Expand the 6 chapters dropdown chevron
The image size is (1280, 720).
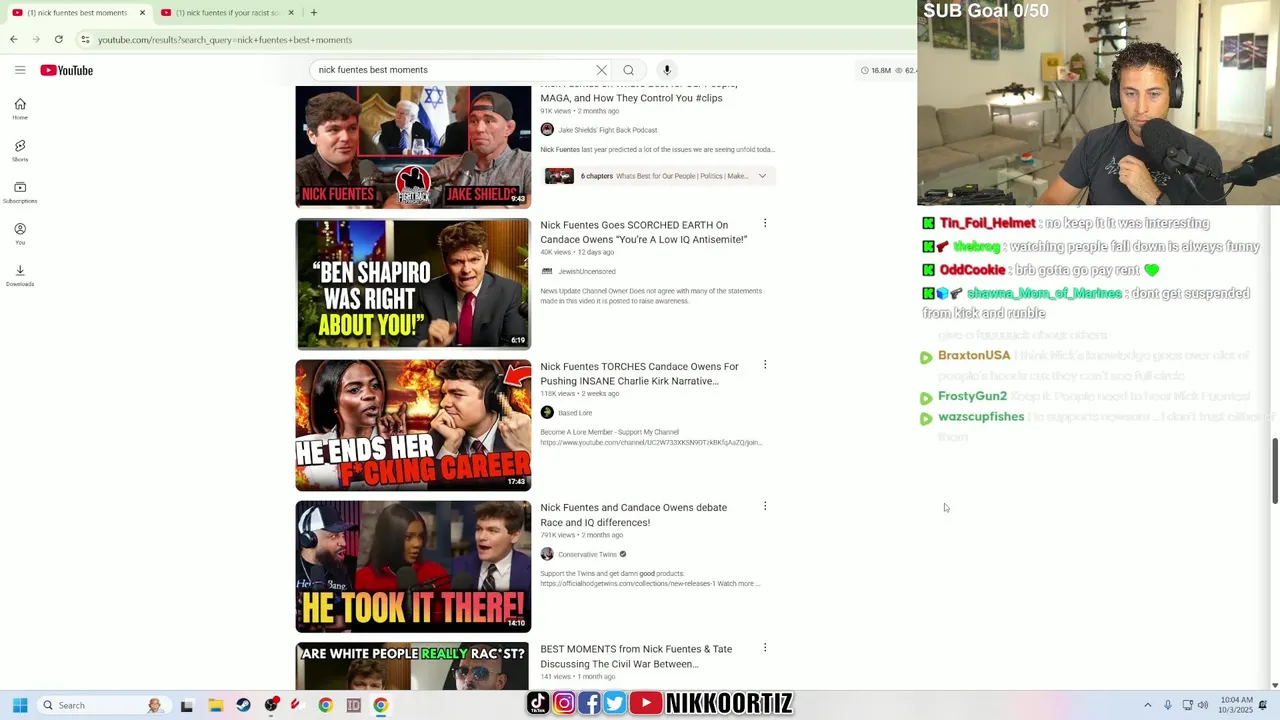(x=762, y=176)
